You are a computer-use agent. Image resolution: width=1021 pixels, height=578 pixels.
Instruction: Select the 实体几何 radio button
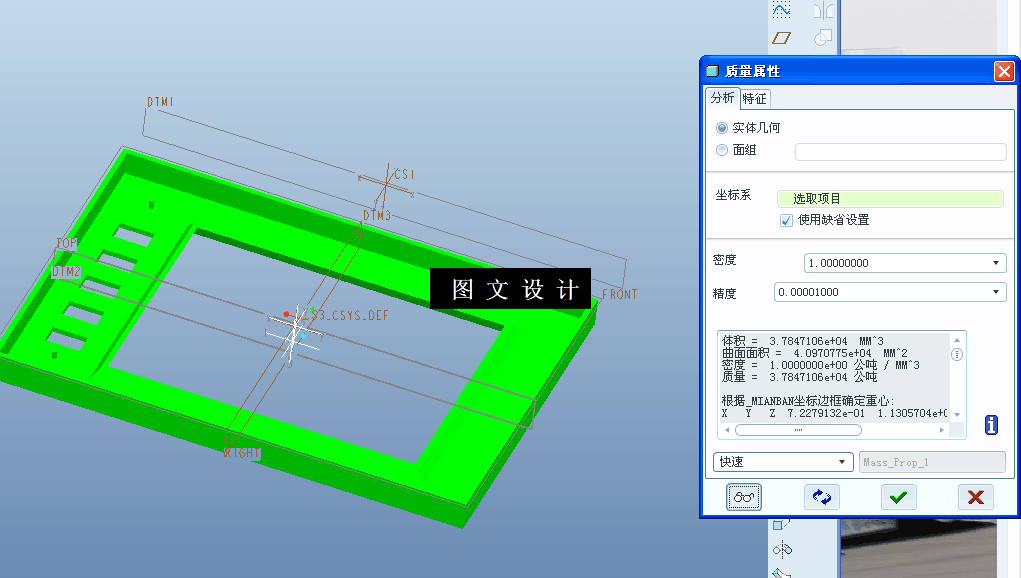pos(721,128)
